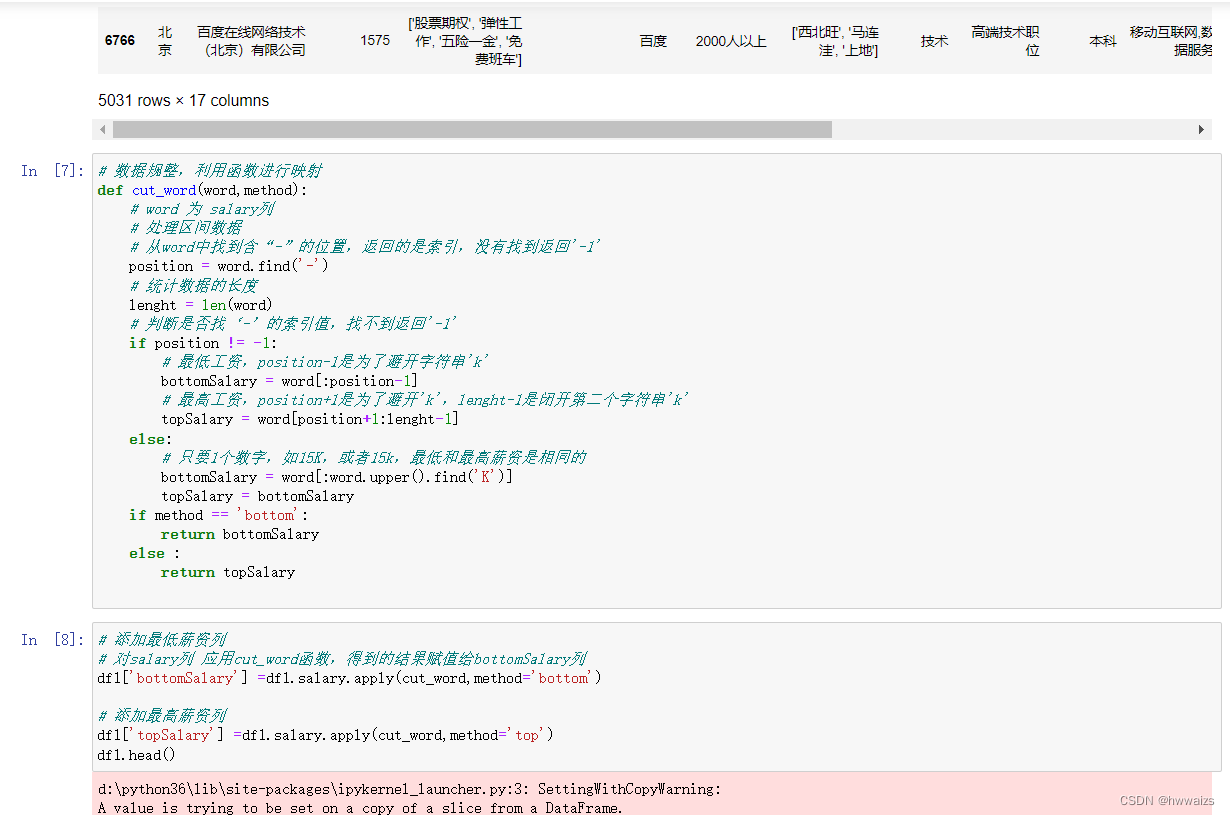
Task: Click the row index 6766 cell
Action: point(120,41)
